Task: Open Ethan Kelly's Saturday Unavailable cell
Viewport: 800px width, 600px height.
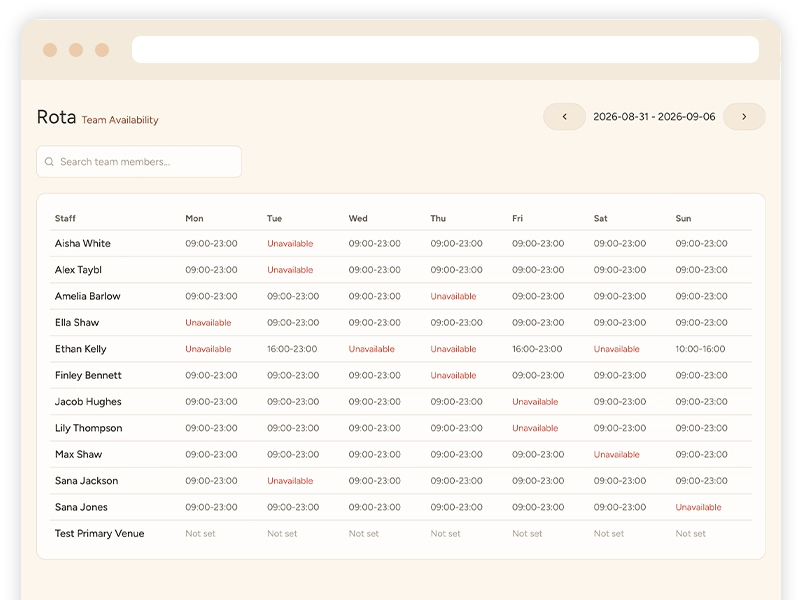Action: click(616, 349)
